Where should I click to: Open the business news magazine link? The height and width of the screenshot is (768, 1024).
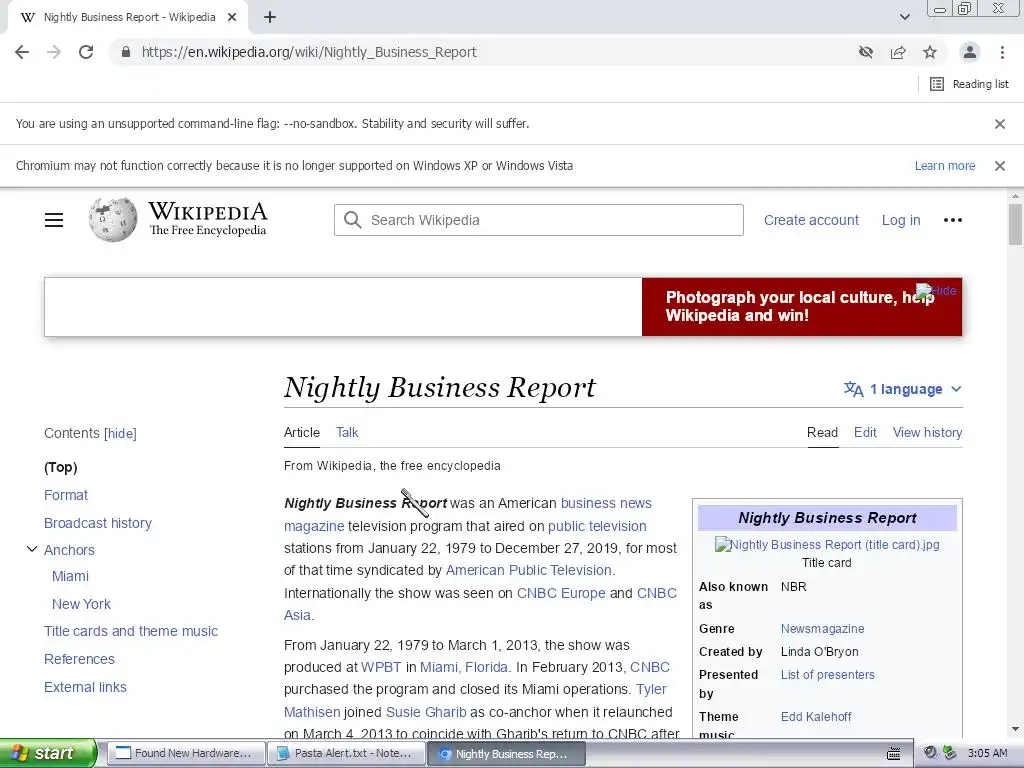tap(606, 503)
